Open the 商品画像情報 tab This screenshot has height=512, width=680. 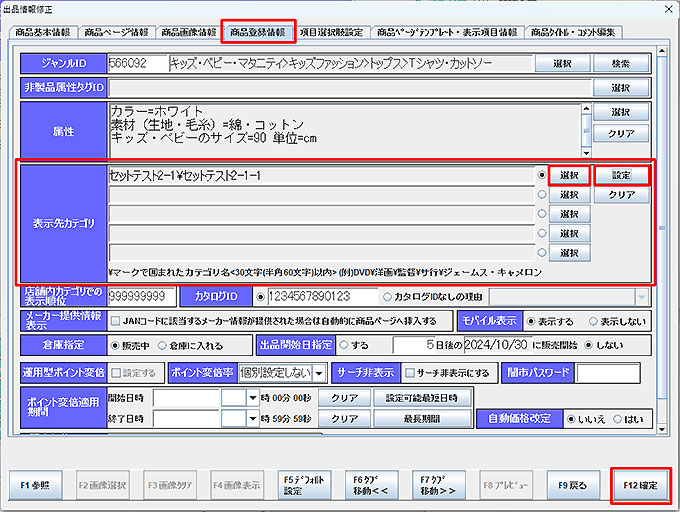(x=187, y=32)
